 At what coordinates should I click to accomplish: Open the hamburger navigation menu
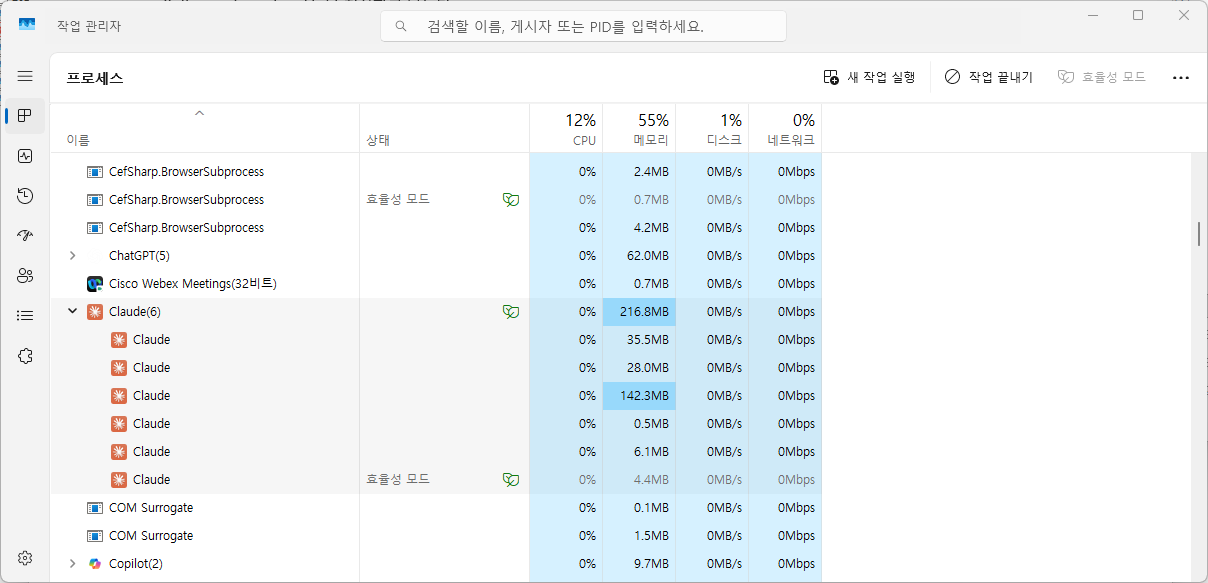pyautogui.click(x=26, y=76)
